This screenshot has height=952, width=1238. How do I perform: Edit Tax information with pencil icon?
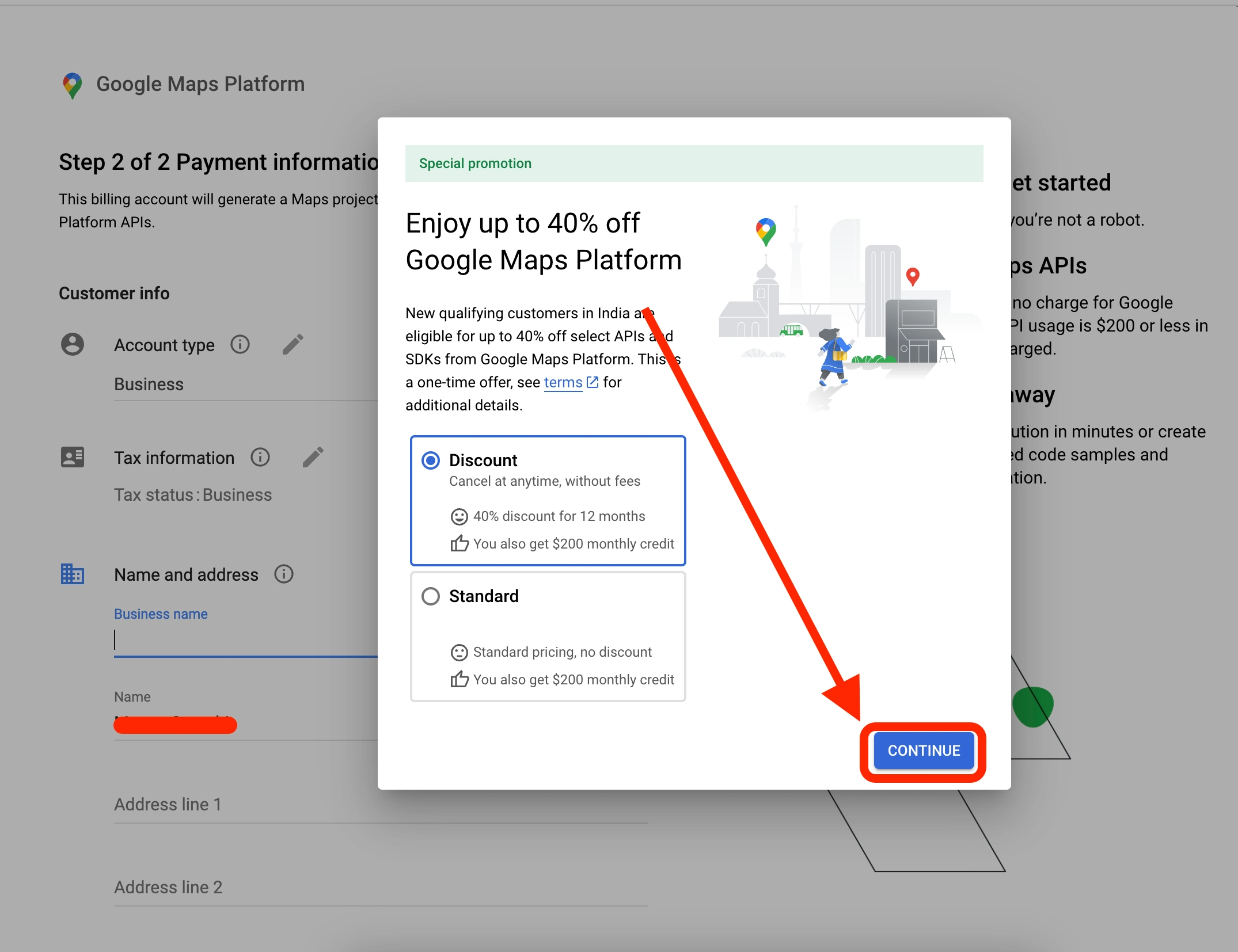pos(313,458)
